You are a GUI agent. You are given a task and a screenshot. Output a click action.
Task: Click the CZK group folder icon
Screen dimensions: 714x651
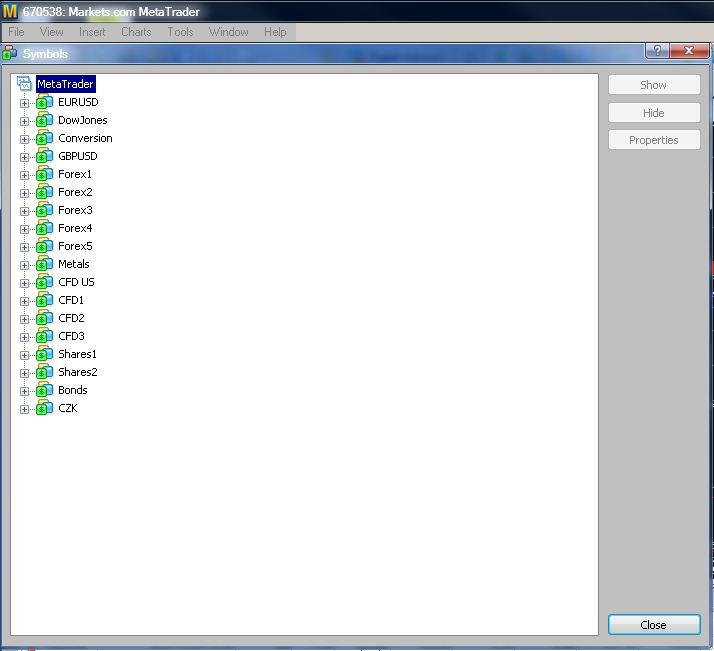[44, 408]
